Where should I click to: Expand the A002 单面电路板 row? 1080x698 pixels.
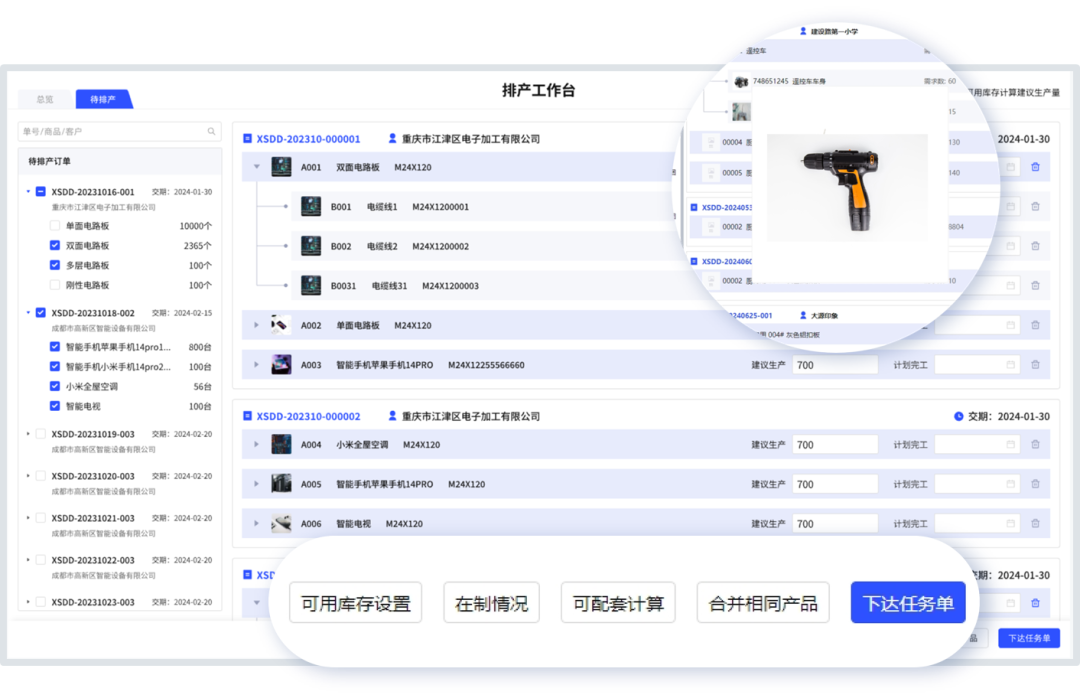[257, 324]
